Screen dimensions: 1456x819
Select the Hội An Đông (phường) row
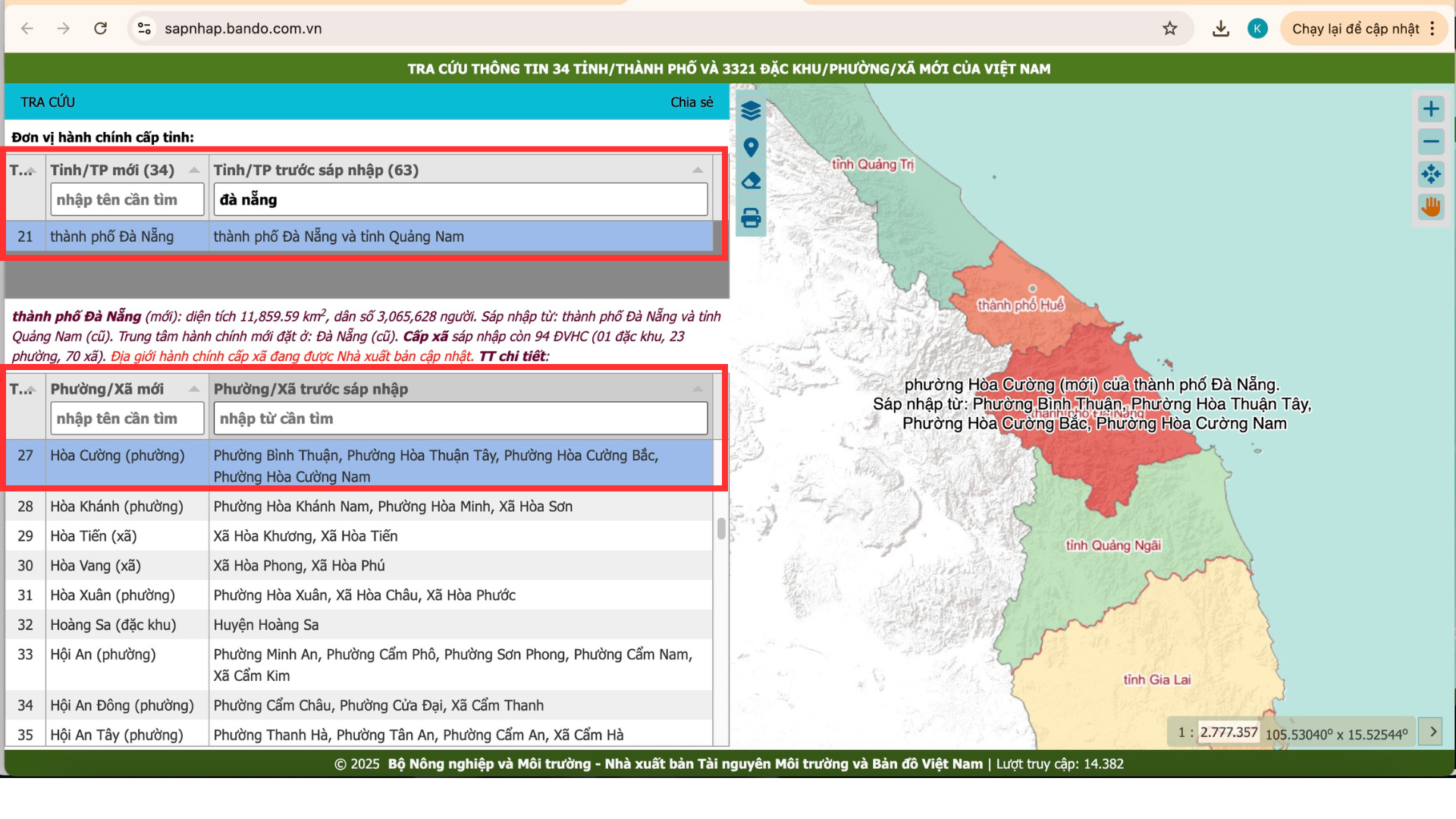(359, 705)
